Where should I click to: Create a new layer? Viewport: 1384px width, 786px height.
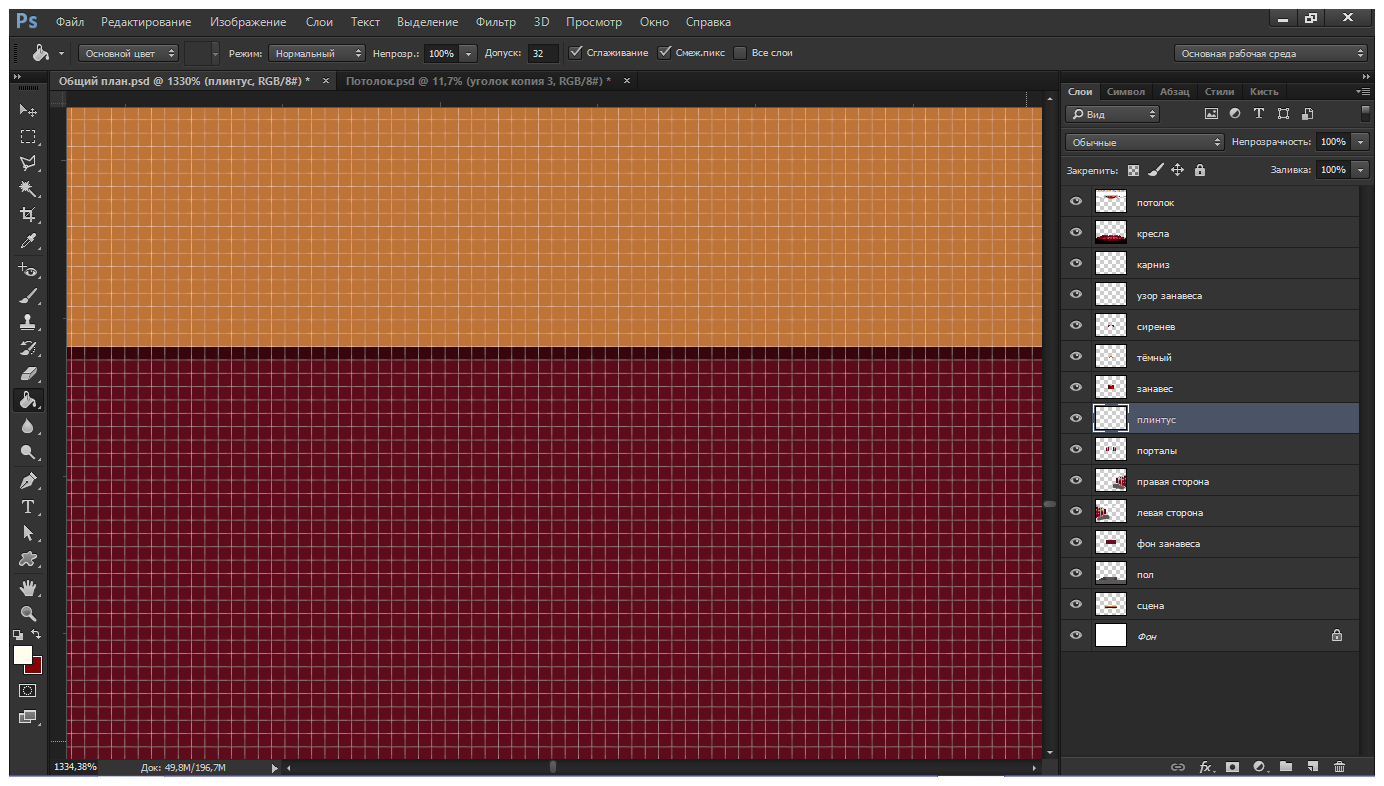(x=1313, y=767)
